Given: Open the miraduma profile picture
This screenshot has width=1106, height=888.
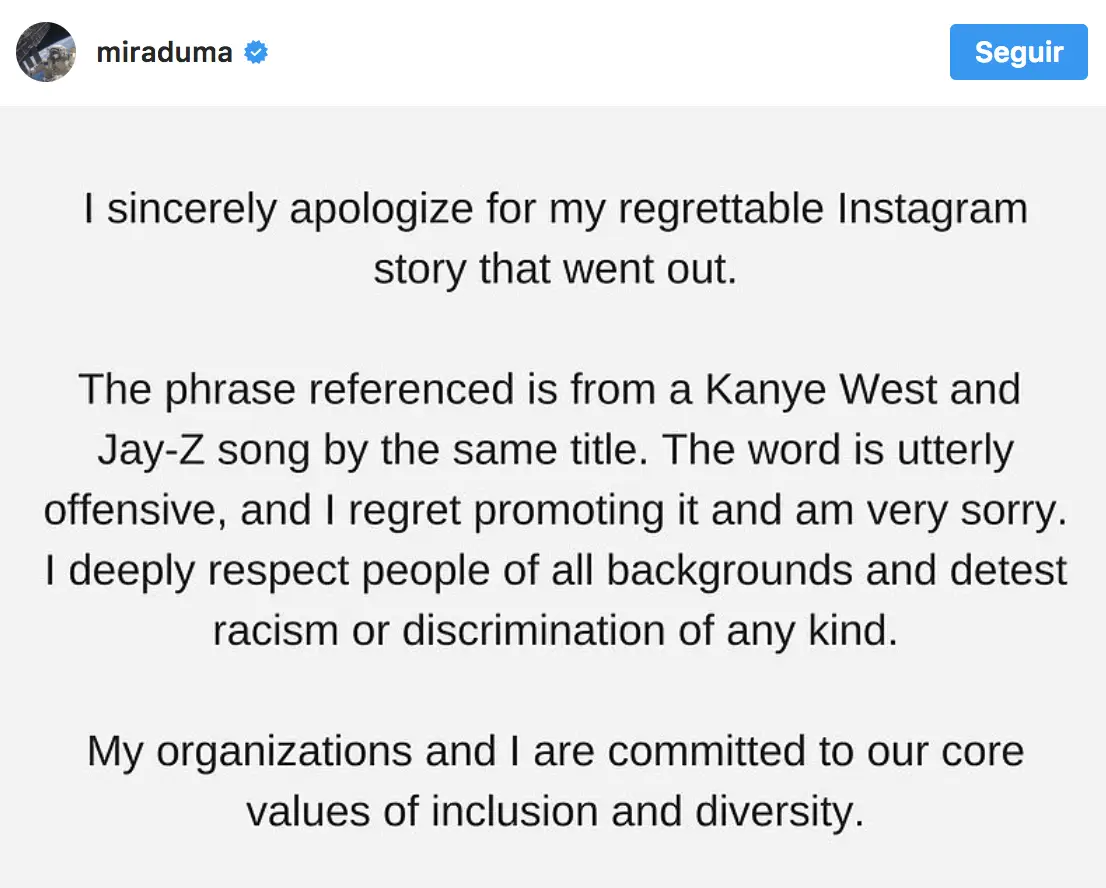Looking at the screenshot, I should (46, 52).
